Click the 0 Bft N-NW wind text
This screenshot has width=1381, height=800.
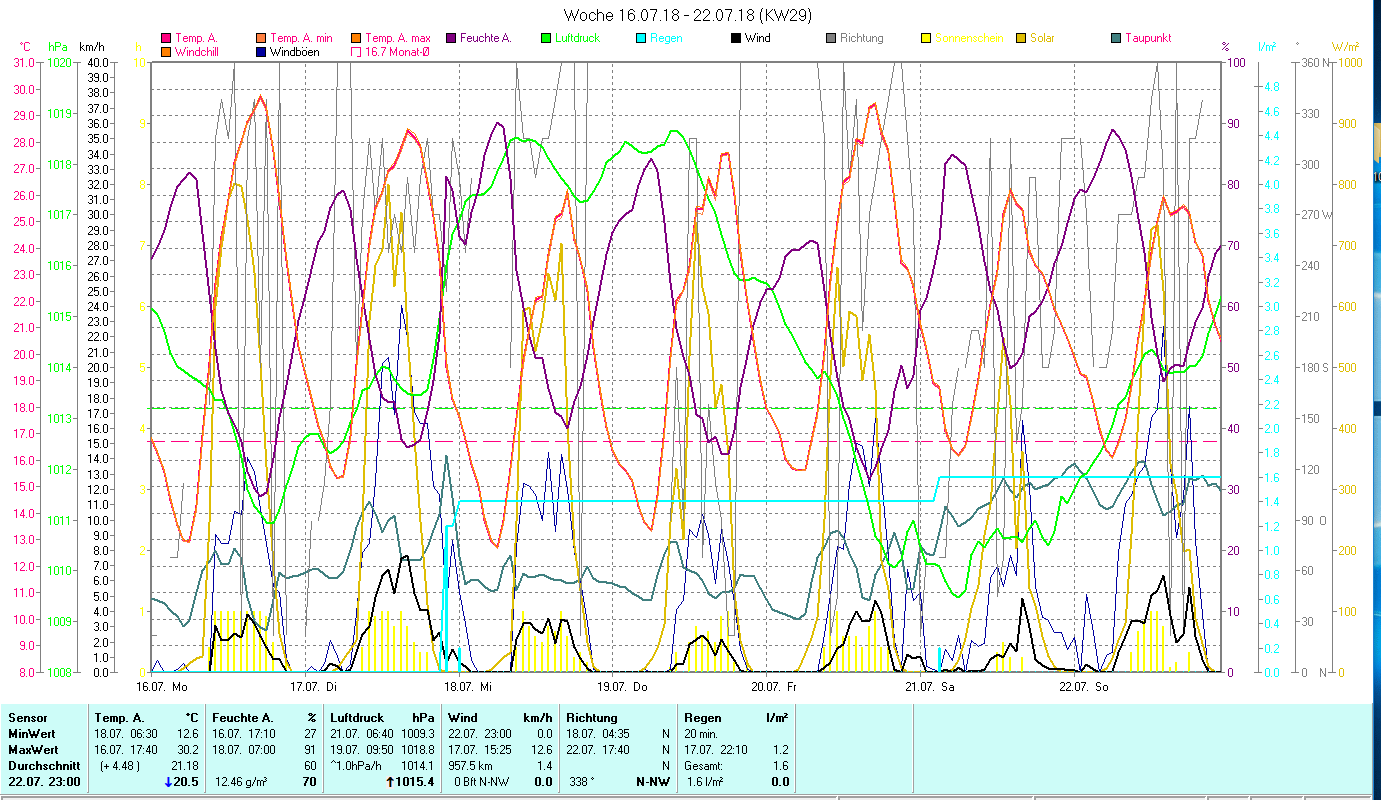tap(484, 782)
